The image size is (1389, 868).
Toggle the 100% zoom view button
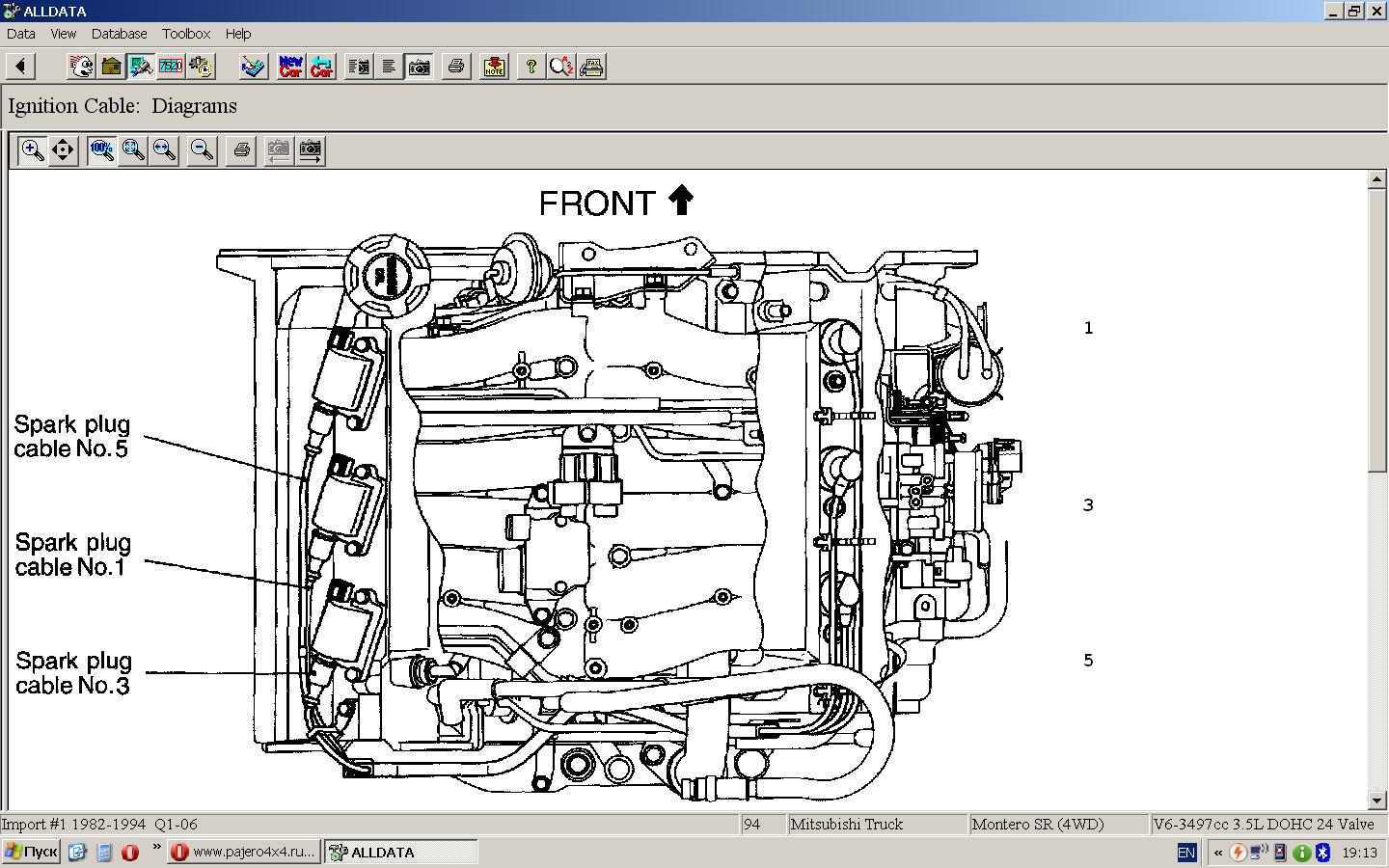[x=101, y=150]
